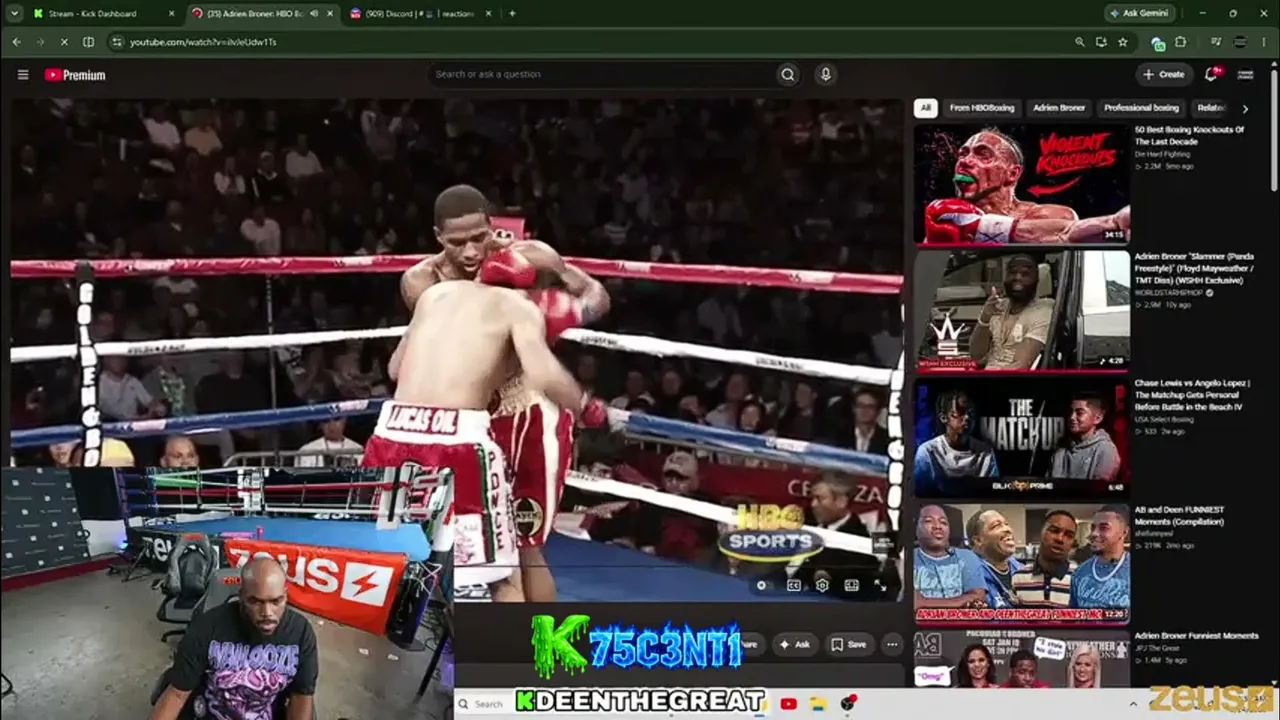Show more filter chips with right chevron
The width and height of the screenshot is (1280, 720).
1245,108
